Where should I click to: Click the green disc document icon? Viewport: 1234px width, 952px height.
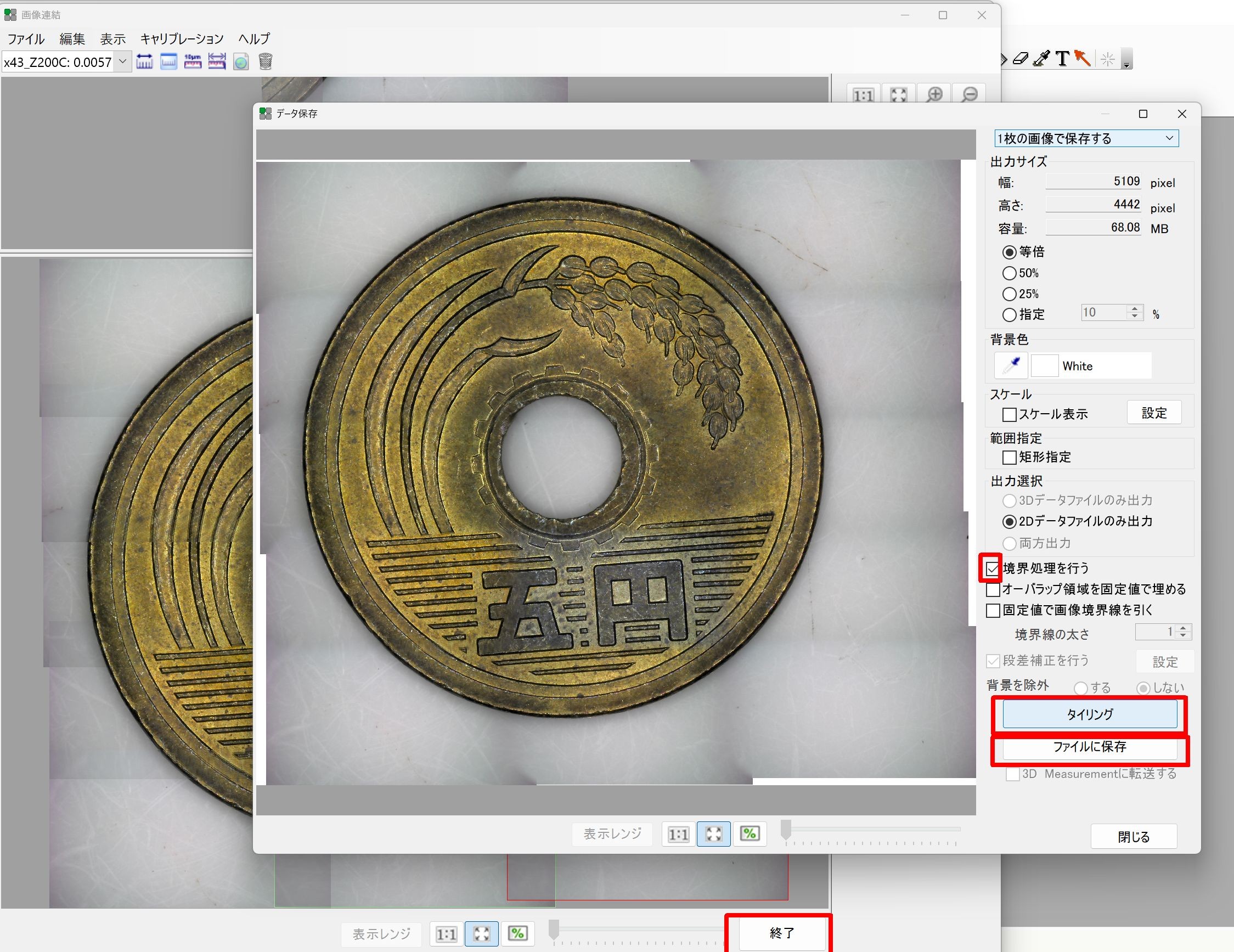(x=241, y=61)
